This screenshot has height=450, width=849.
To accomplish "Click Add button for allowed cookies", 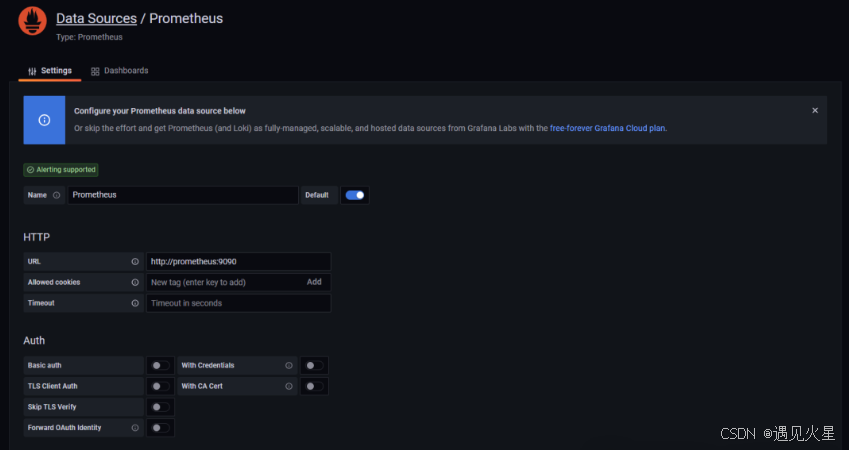I will (x=314, y=282).
